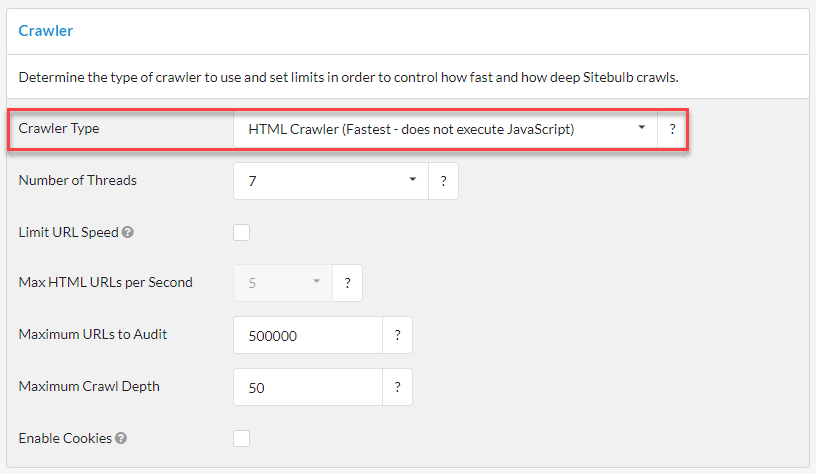The image size is (816, 474).
Task: Click the help question mark beside Crawler Type
Action: click(x=672, y=129)
